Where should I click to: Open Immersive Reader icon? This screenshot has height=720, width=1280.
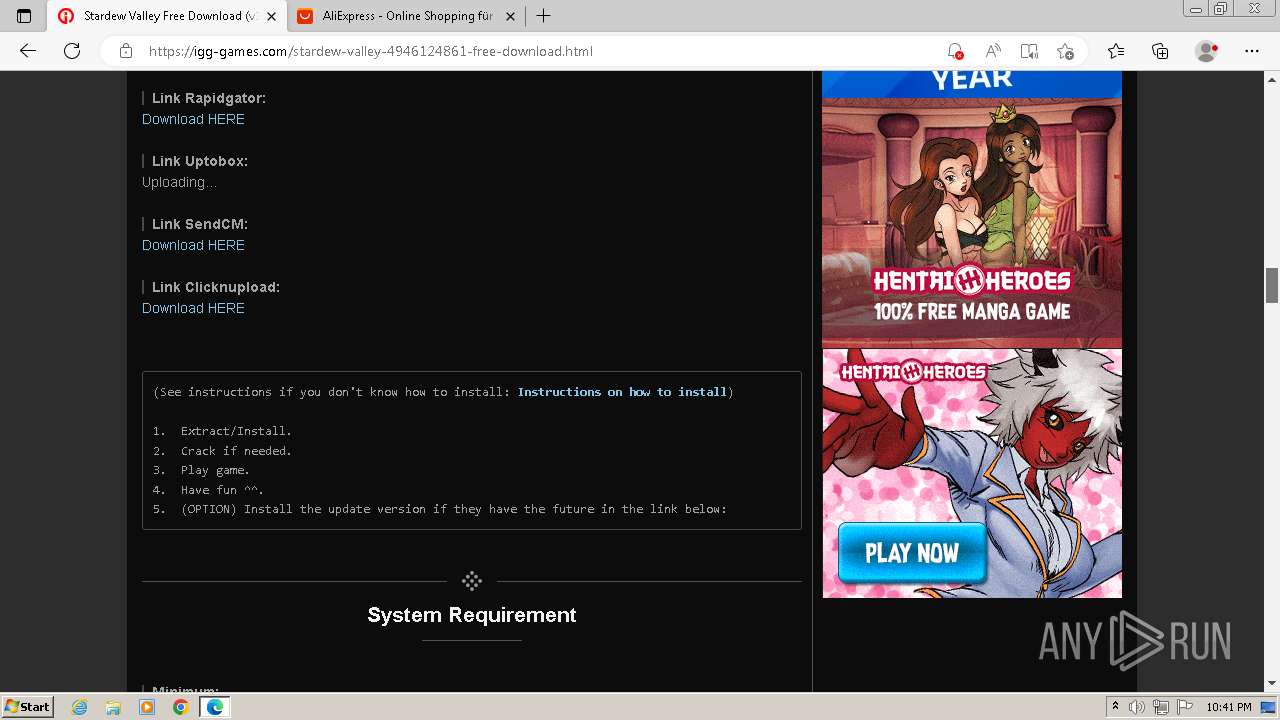coord(1029,51)
